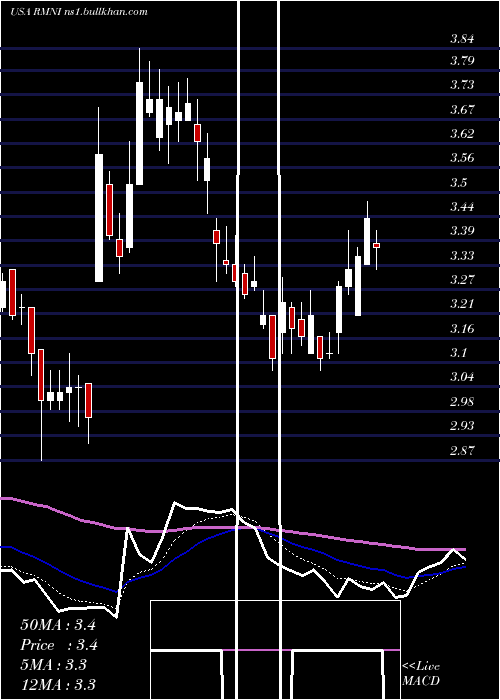Click the 3.39 price axis label
The height and width of the screenshot is (700, 500).
point(462,231)
